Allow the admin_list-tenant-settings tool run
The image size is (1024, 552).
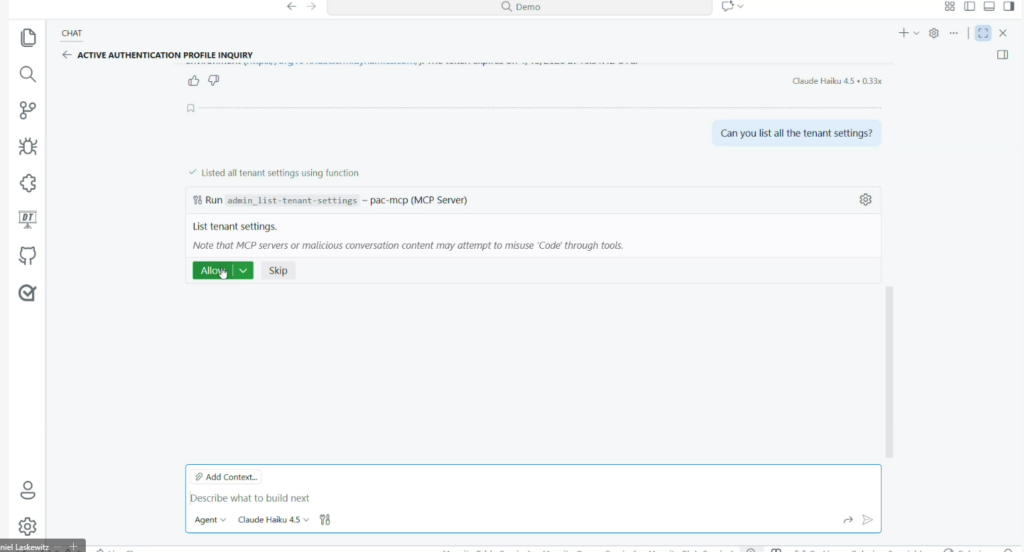click(212, 270)
